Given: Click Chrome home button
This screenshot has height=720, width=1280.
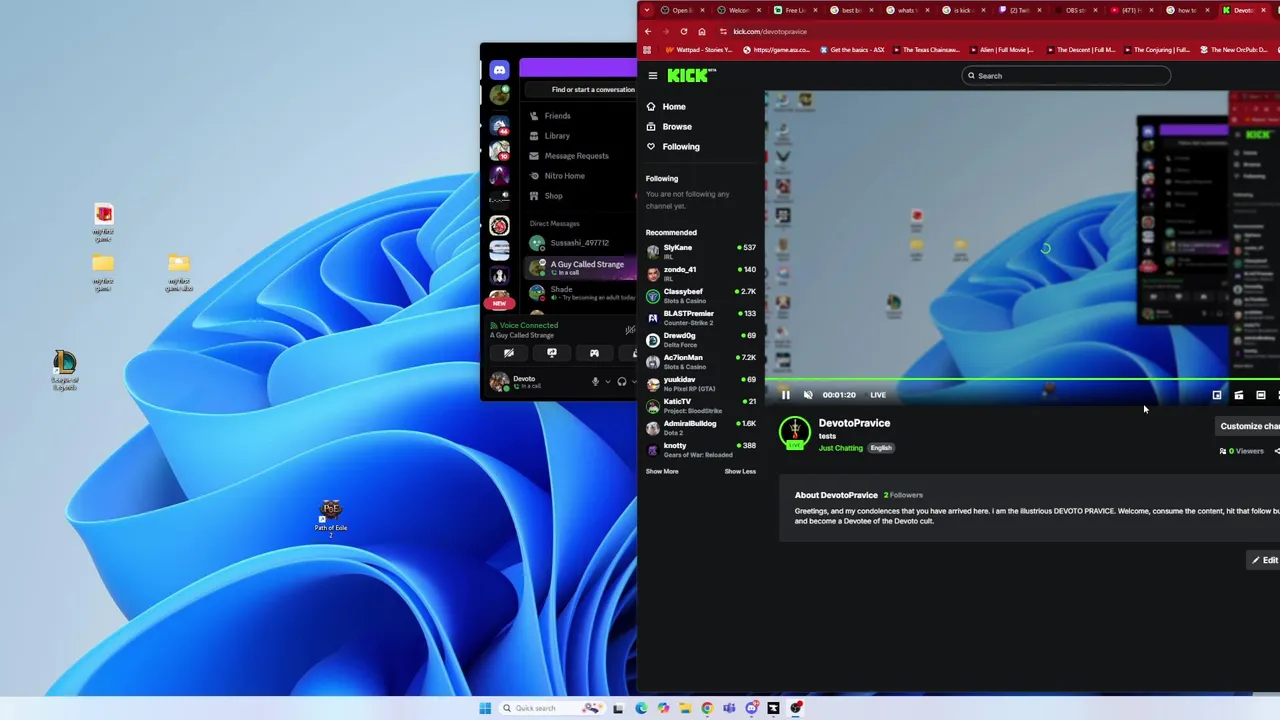Looking at the screenshot, I should pos(702,32).
